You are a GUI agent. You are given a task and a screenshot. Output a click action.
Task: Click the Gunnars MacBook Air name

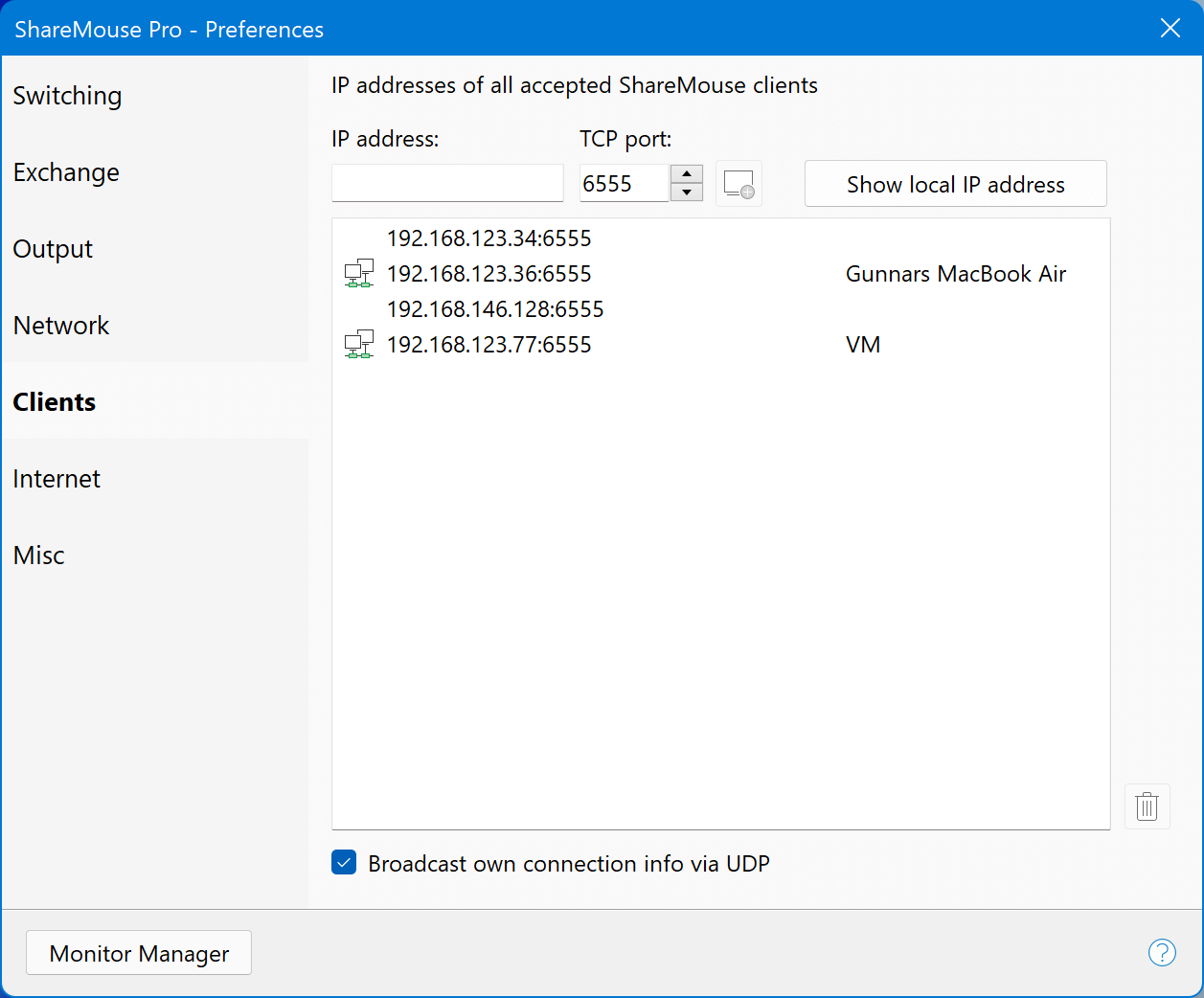[x=956, y=274]
